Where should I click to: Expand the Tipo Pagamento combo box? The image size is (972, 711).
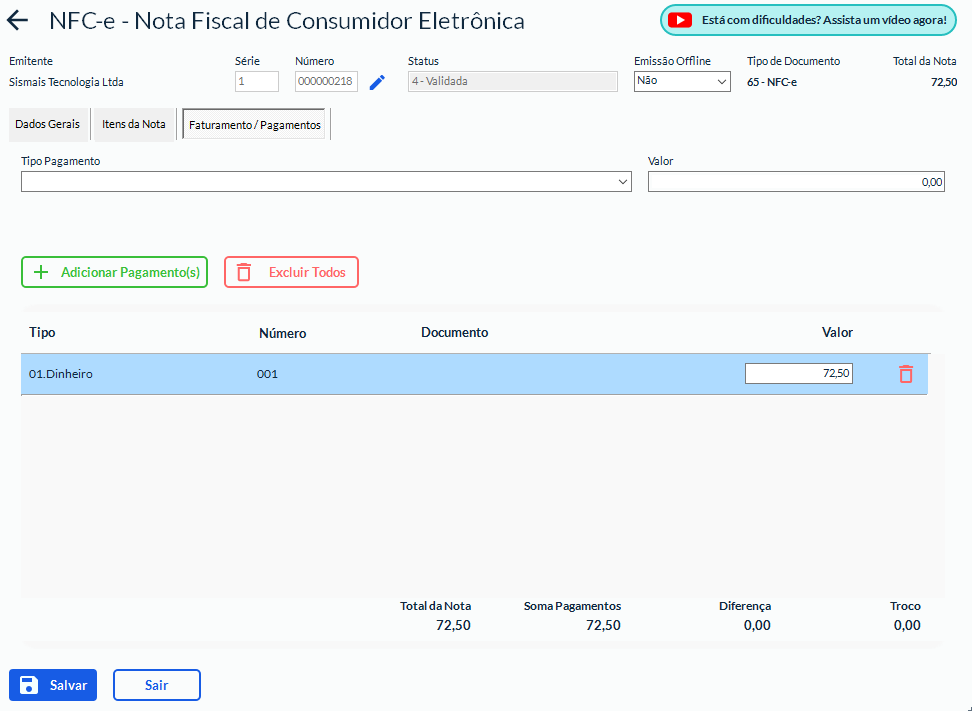[326, 182]
